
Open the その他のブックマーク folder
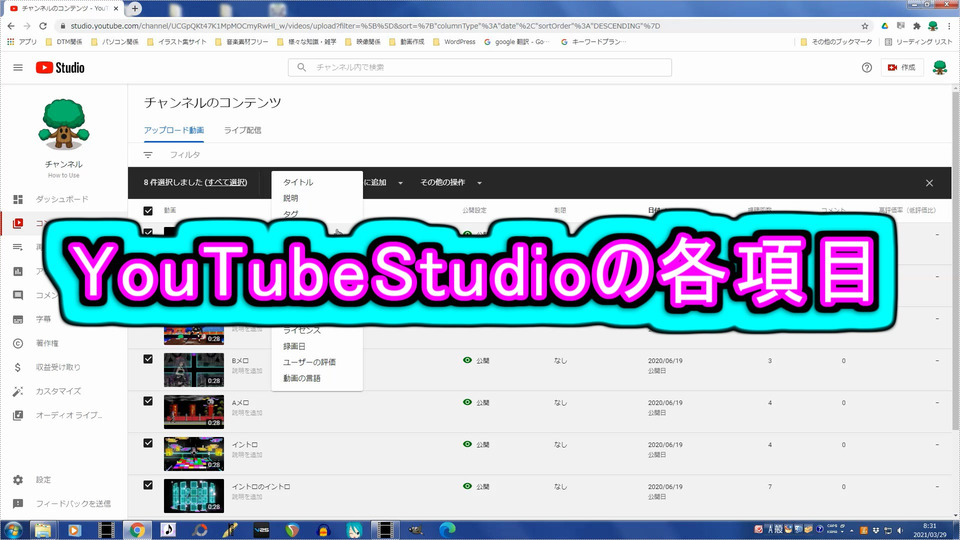[x=836, y=42]
